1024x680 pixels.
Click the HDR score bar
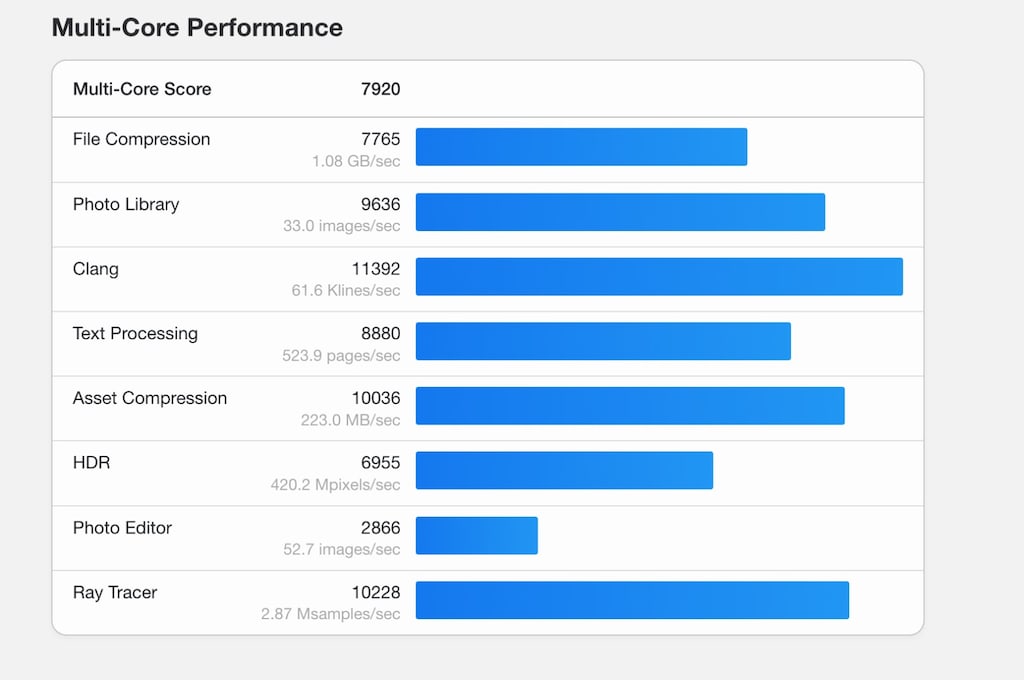(564, 470)
